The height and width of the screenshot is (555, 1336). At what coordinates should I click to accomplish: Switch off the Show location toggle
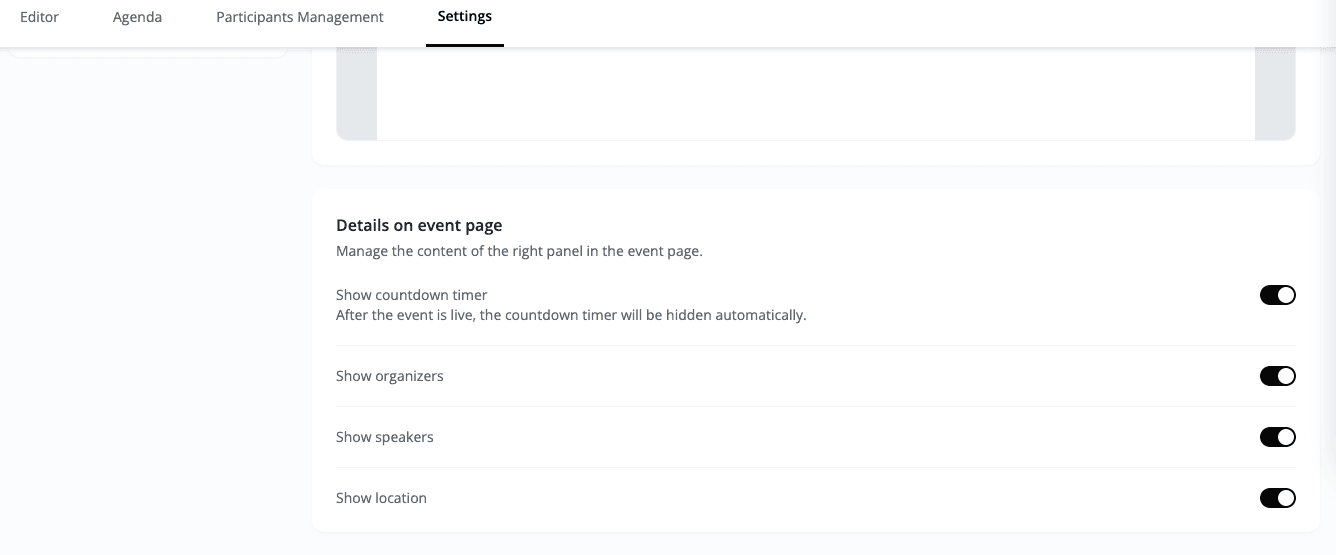1277,498
